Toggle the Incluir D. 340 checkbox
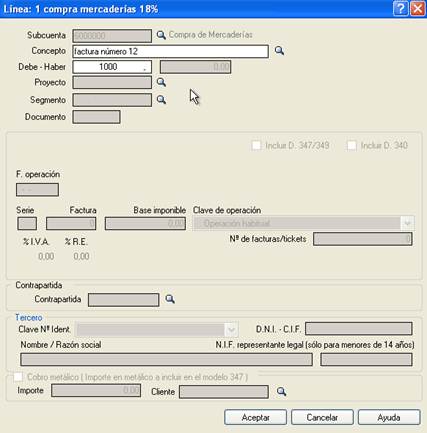The image size is (427, 433). click(352, 145)
